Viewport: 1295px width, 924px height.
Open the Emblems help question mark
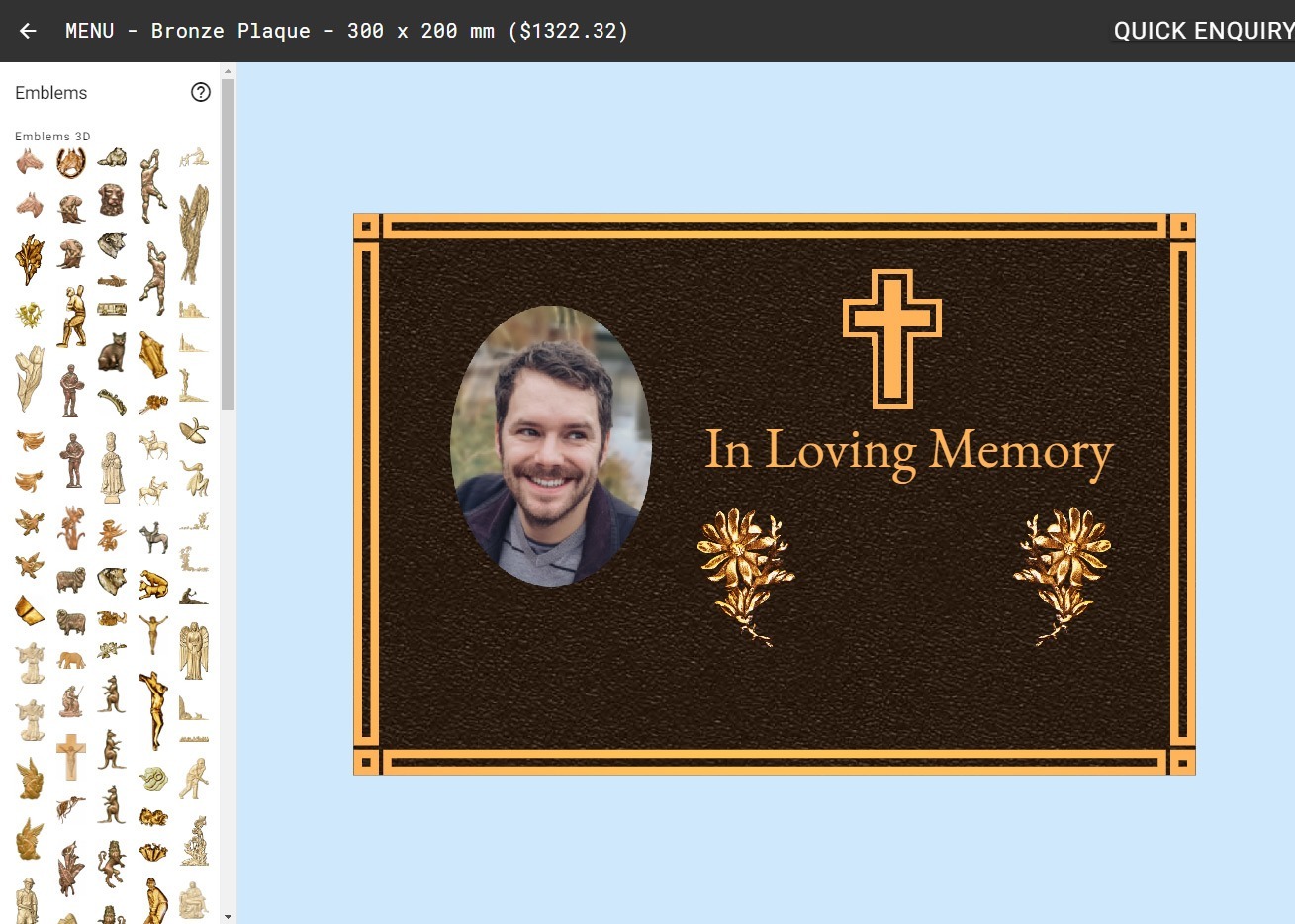(x=201, y=92)
